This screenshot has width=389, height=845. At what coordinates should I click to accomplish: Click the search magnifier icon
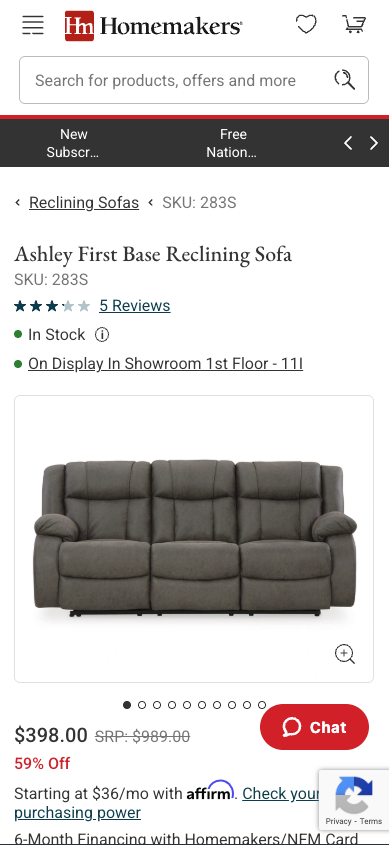(x=344, y=80)
